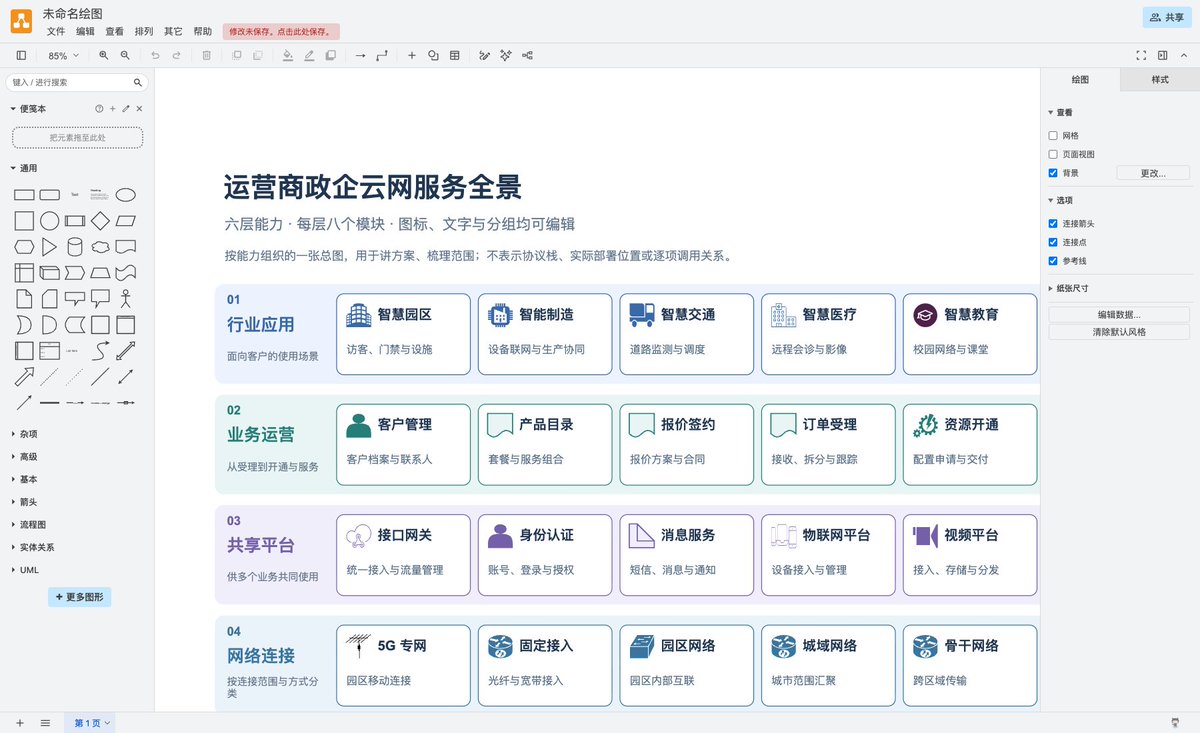1200x733 pixels.
Task: Select the diamond shape in General palette
Action: click(100, 221)
